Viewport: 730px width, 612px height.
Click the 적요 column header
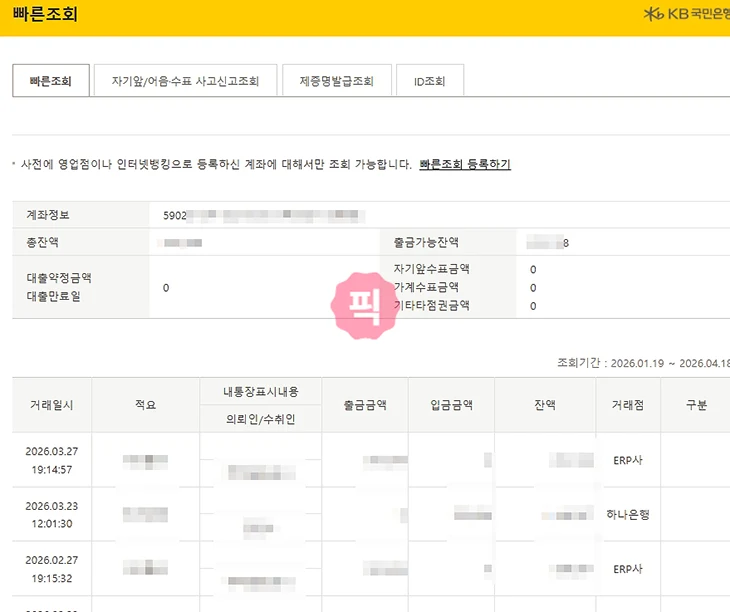pos(146,405)
